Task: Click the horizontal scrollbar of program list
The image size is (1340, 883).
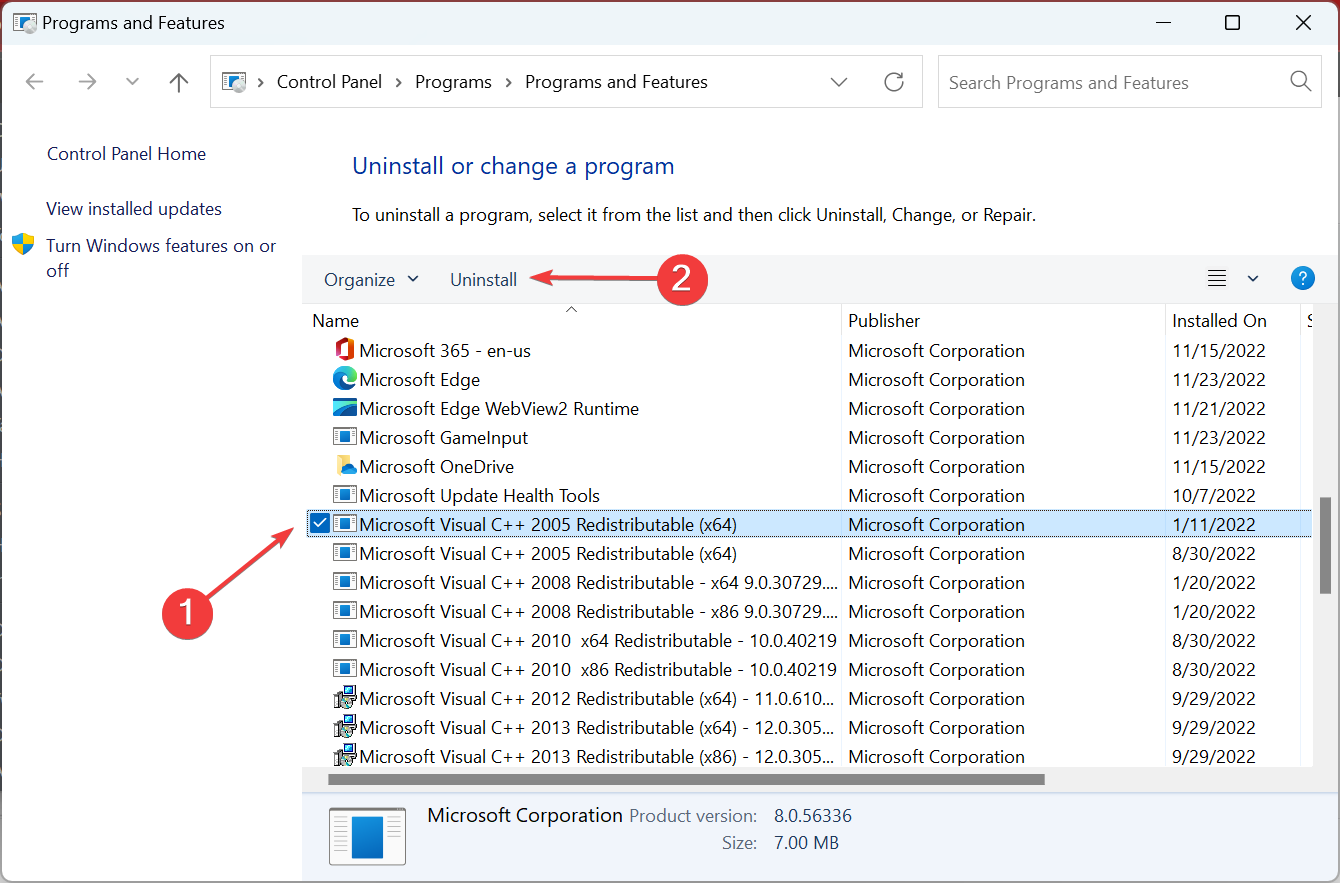Action: pyautogui.click(x=686, y=779)
